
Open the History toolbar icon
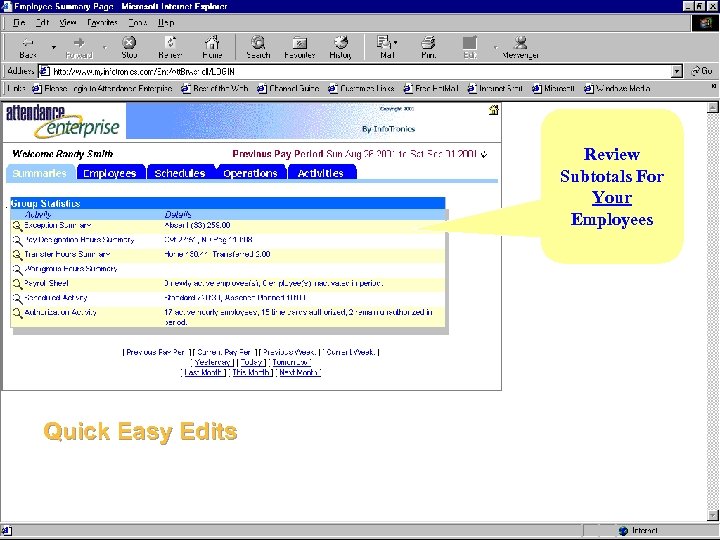[340, 47]
